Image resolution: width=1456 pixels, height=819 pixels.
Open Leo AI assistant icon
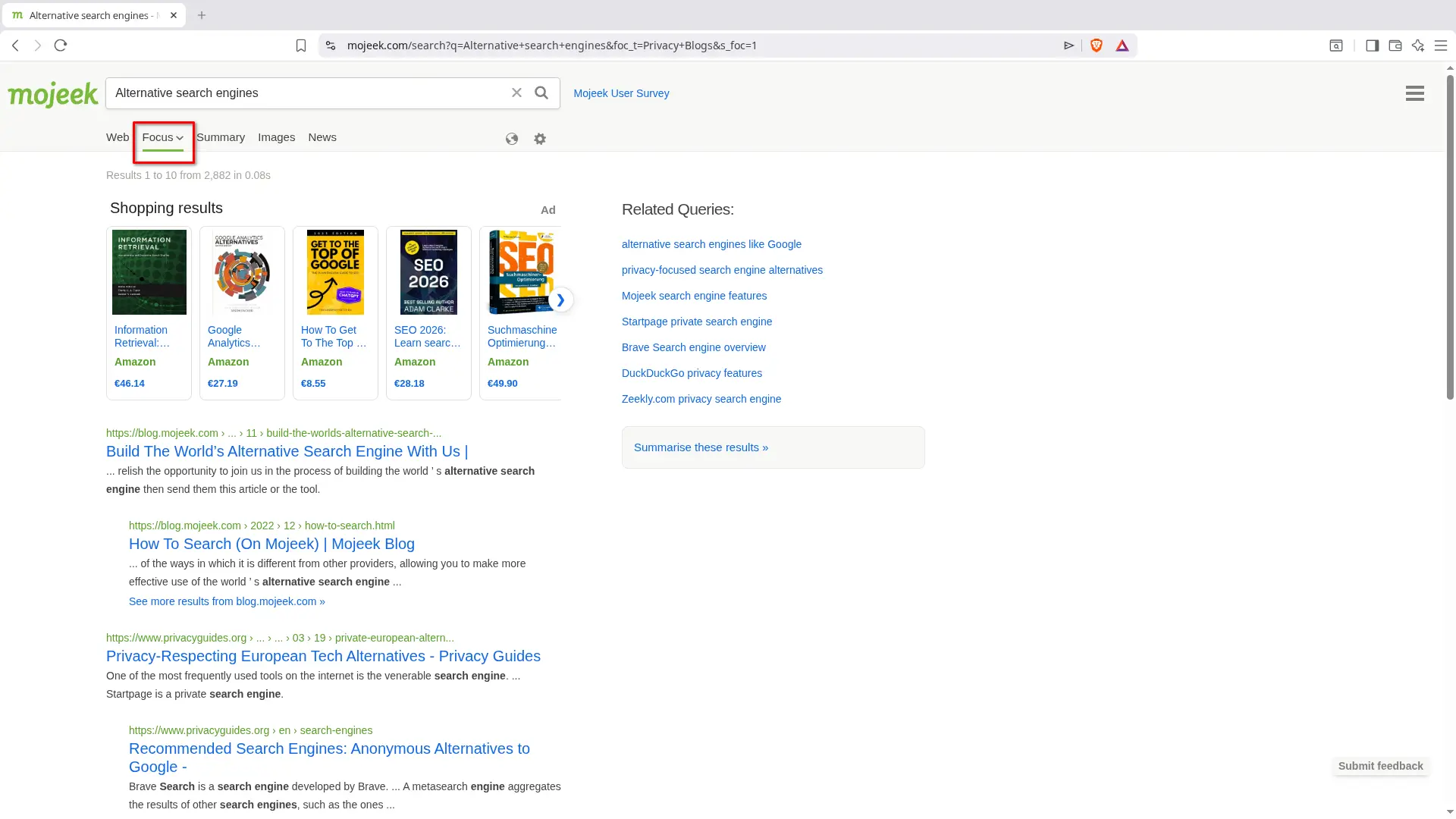(1418, 45)
